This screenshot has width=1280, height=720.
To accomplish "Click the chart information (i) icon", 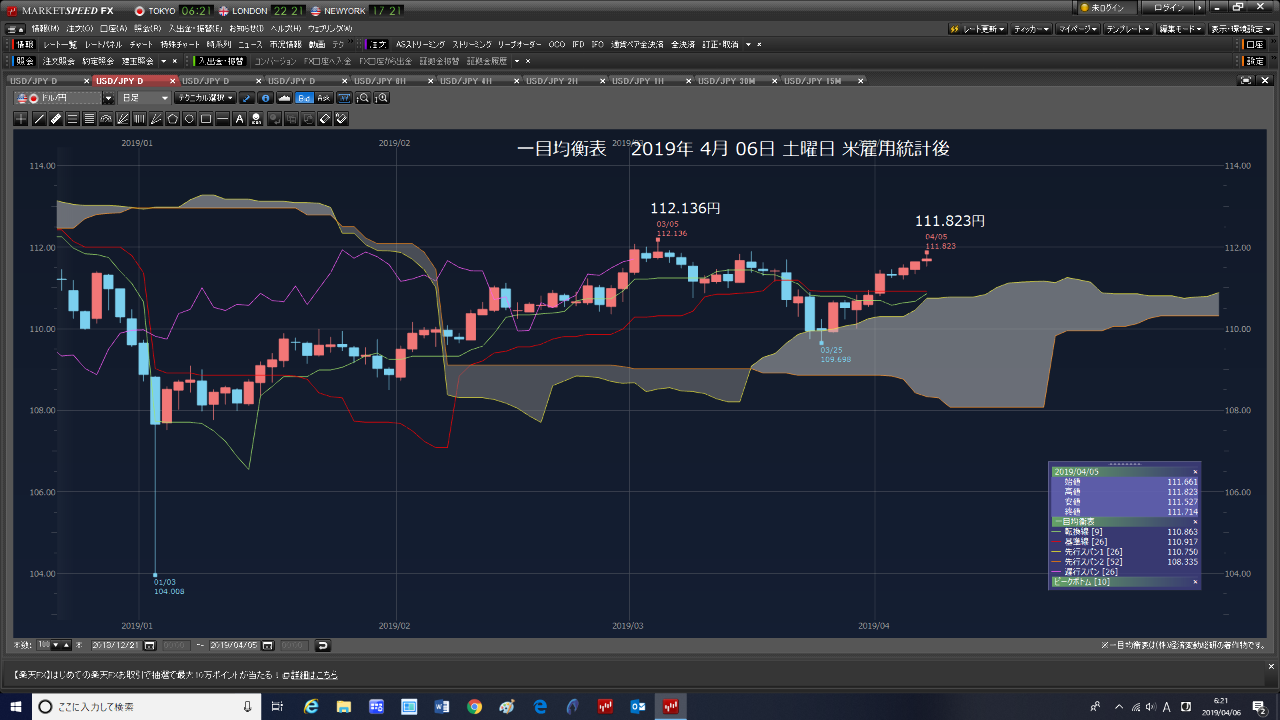I will 264,98.
